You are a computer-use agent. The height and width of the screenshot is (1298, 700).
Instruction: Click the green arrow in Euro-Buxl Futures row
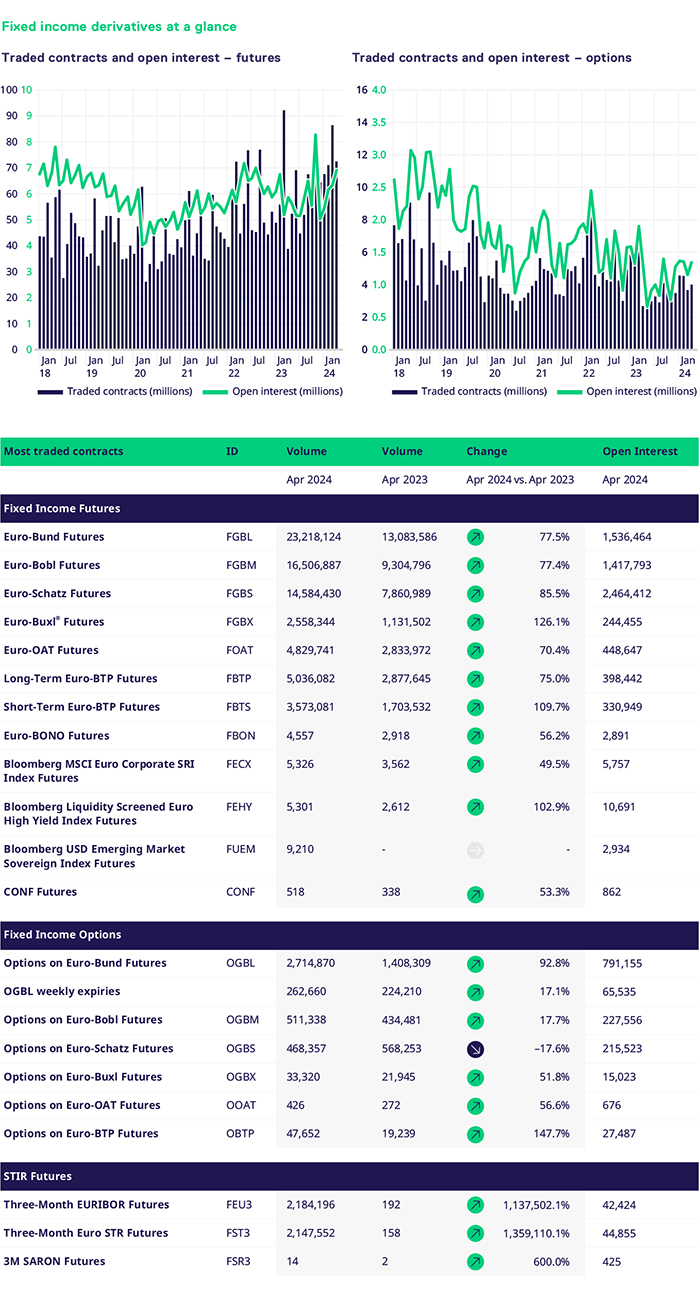point(476,622)
